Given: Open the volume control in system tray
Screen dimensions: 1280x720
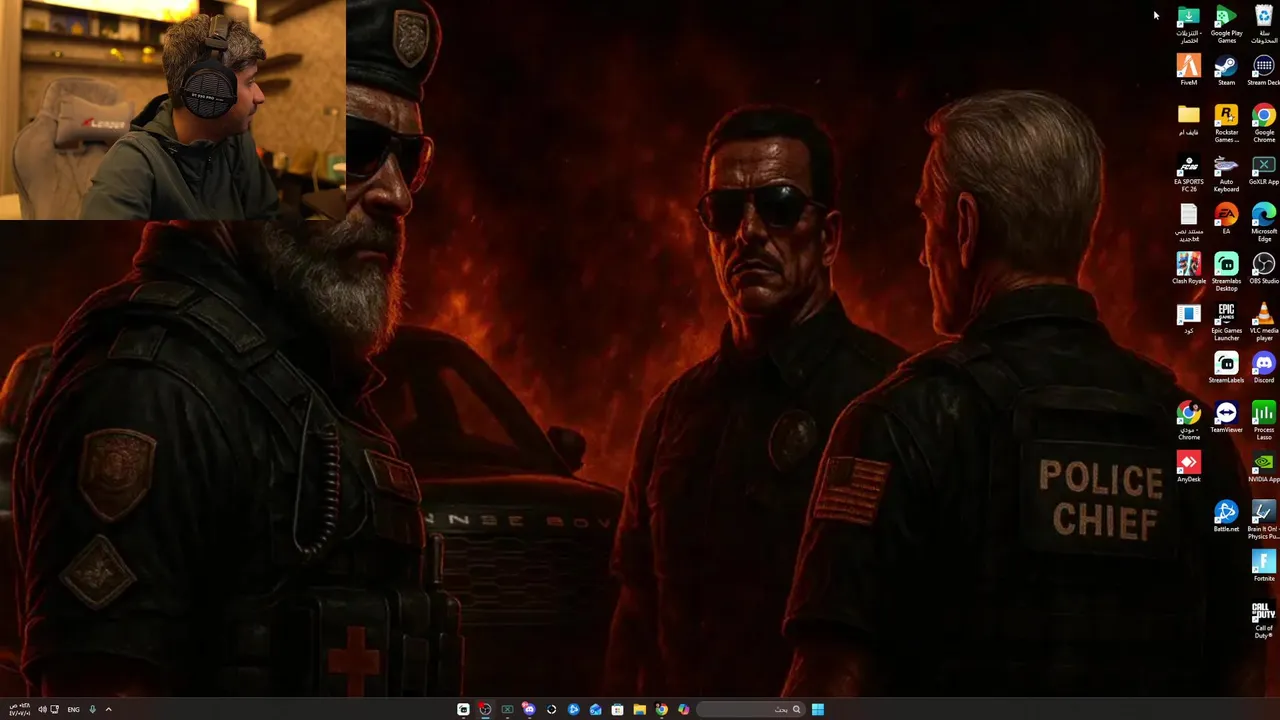Looking at the screenshot, I should pos(42,709).
